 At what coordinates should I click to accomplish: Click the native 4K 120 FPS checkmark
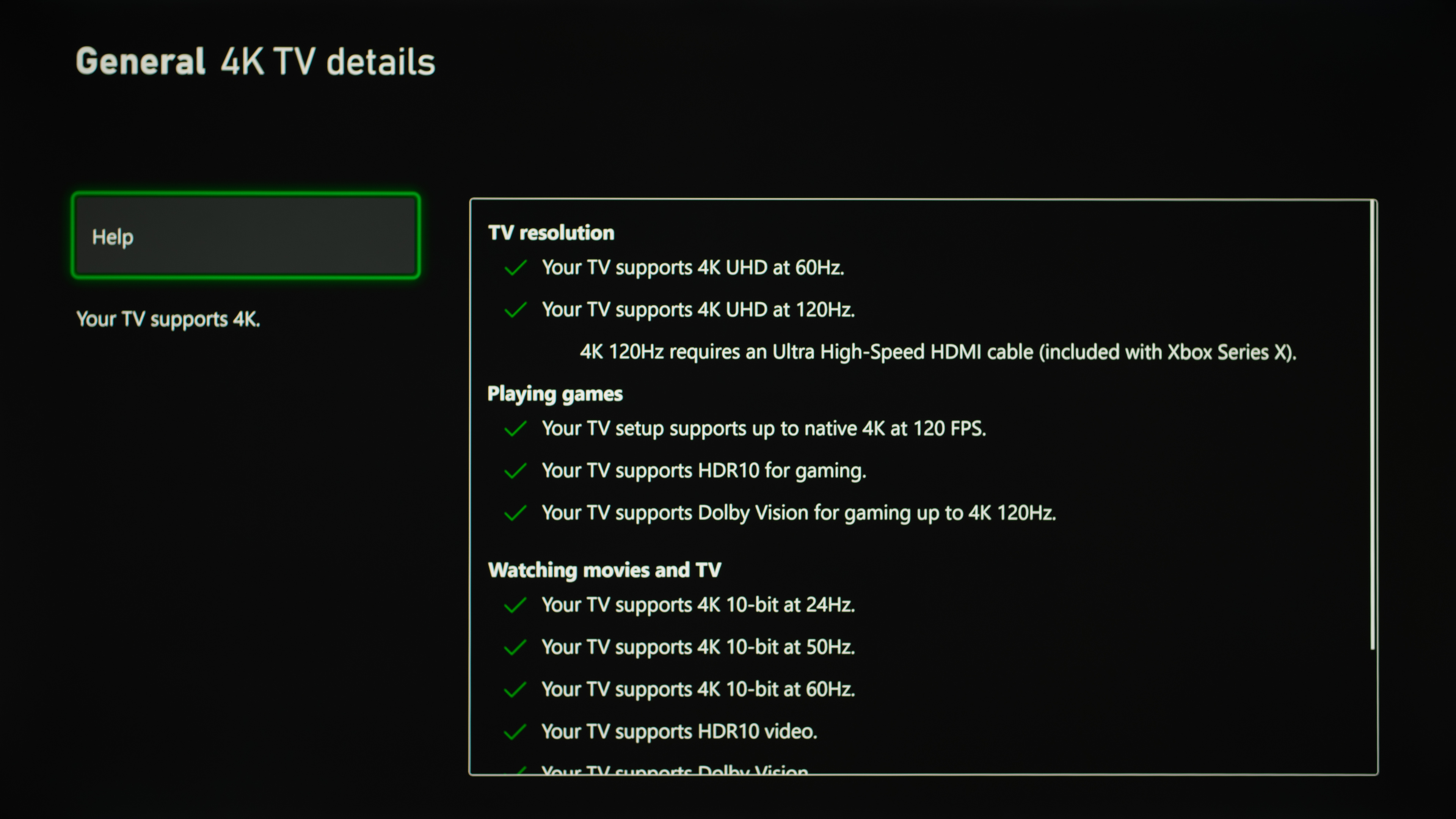coord(515,429)
